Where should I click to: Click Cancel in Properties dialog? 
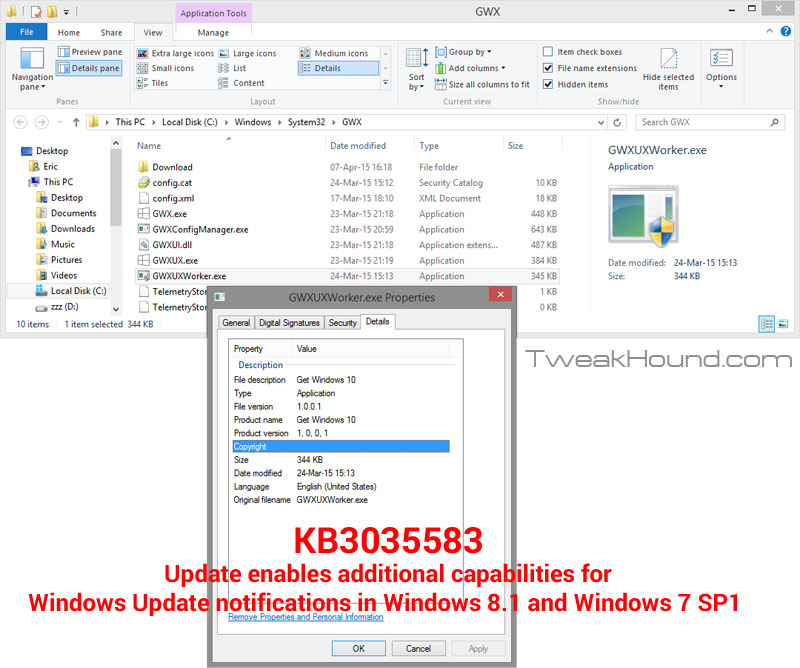coord(418,648)
